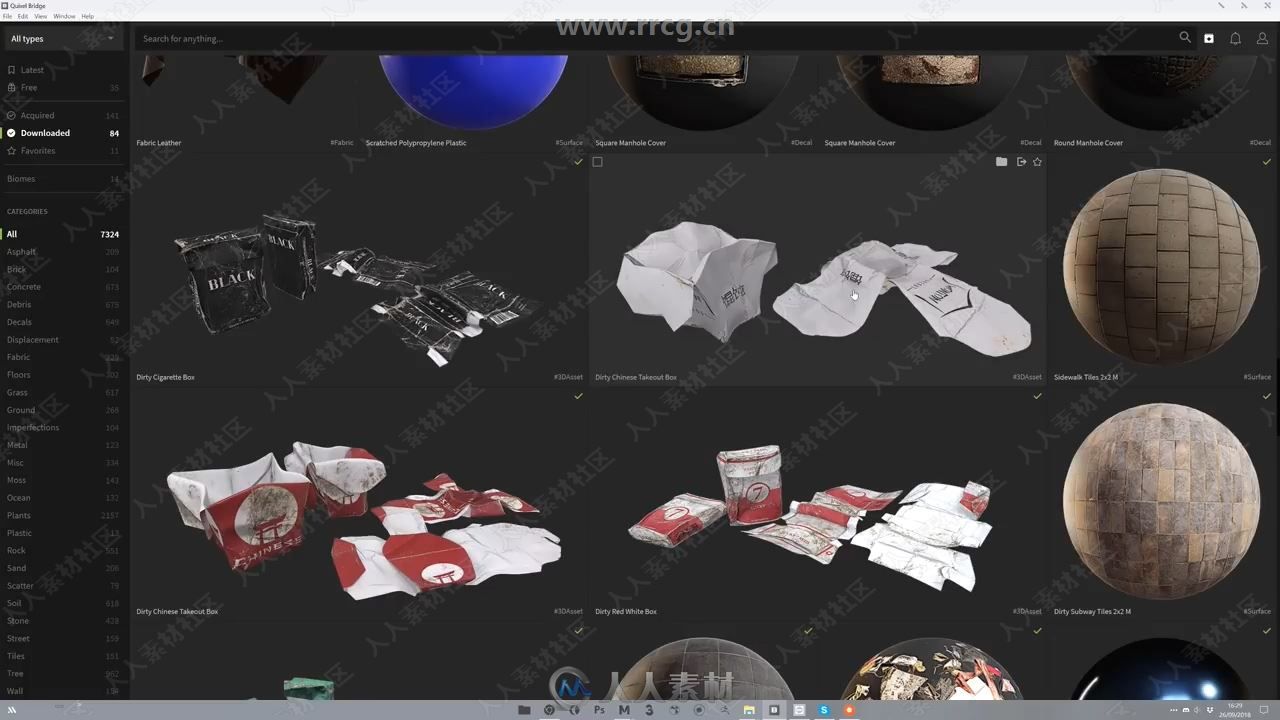Click downloaded checkmark on Sidewalk Tiles card
Image resolution: width=1280 pixels, height=720 pixels.
pos(1267,162)
